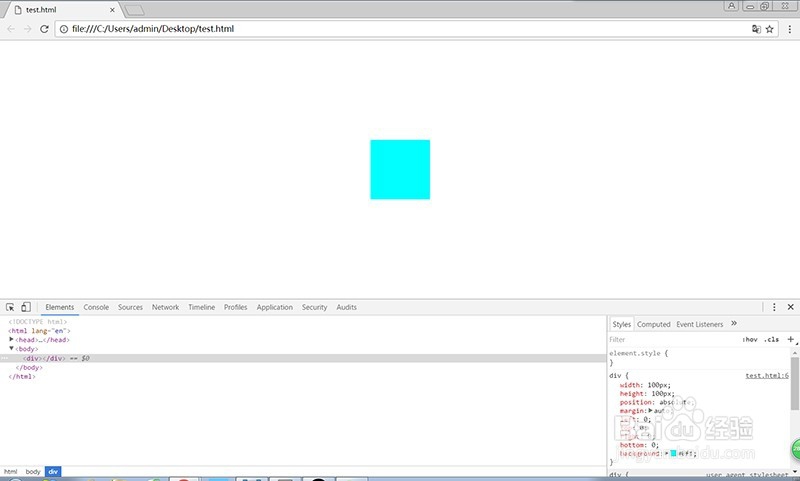The image size is (800, 481).
Task: Select the html lang="en" node
Action: click(39, 331)
